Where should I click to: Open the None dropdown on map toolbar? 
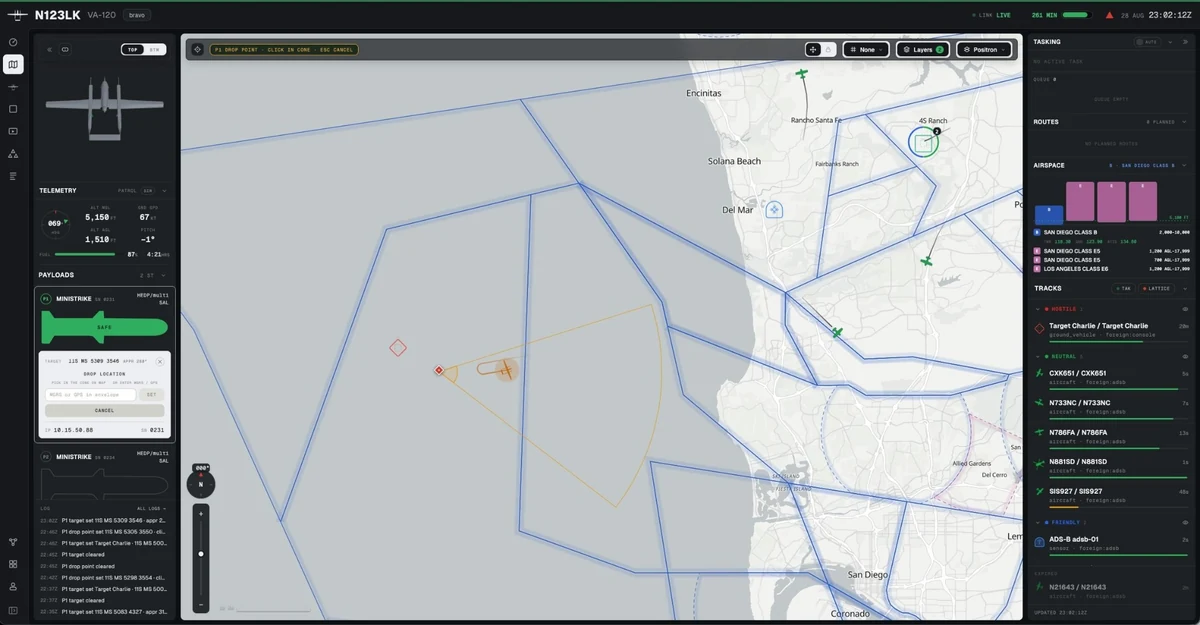(865, 49)
